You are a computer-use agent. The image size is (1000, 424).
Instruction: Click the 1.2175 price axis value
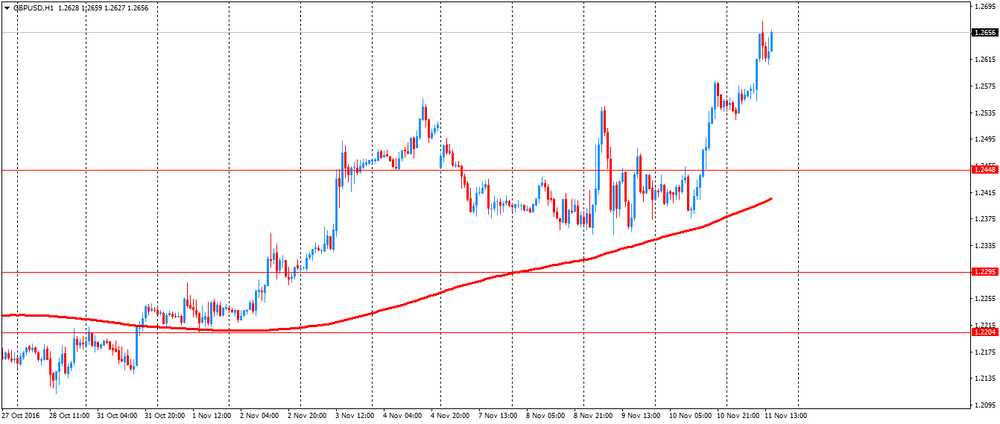click(x=985, y=352)
